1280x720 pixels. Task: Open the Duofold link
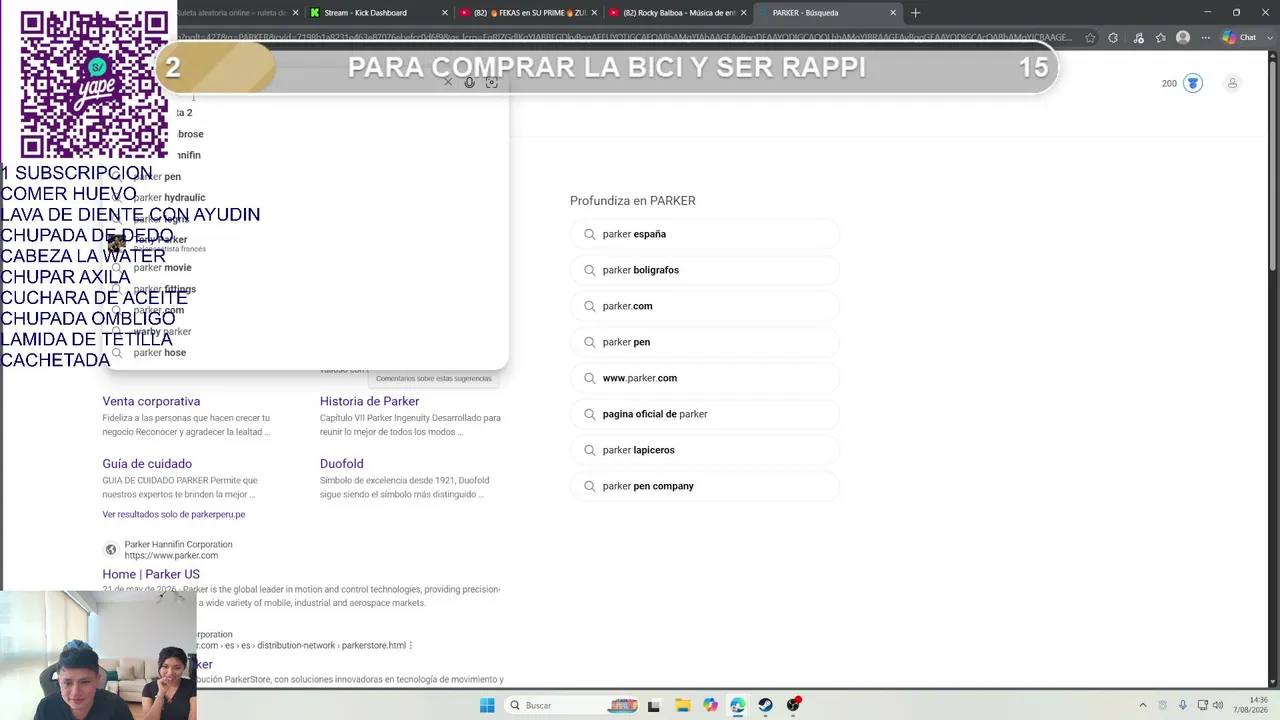point(342,464)
